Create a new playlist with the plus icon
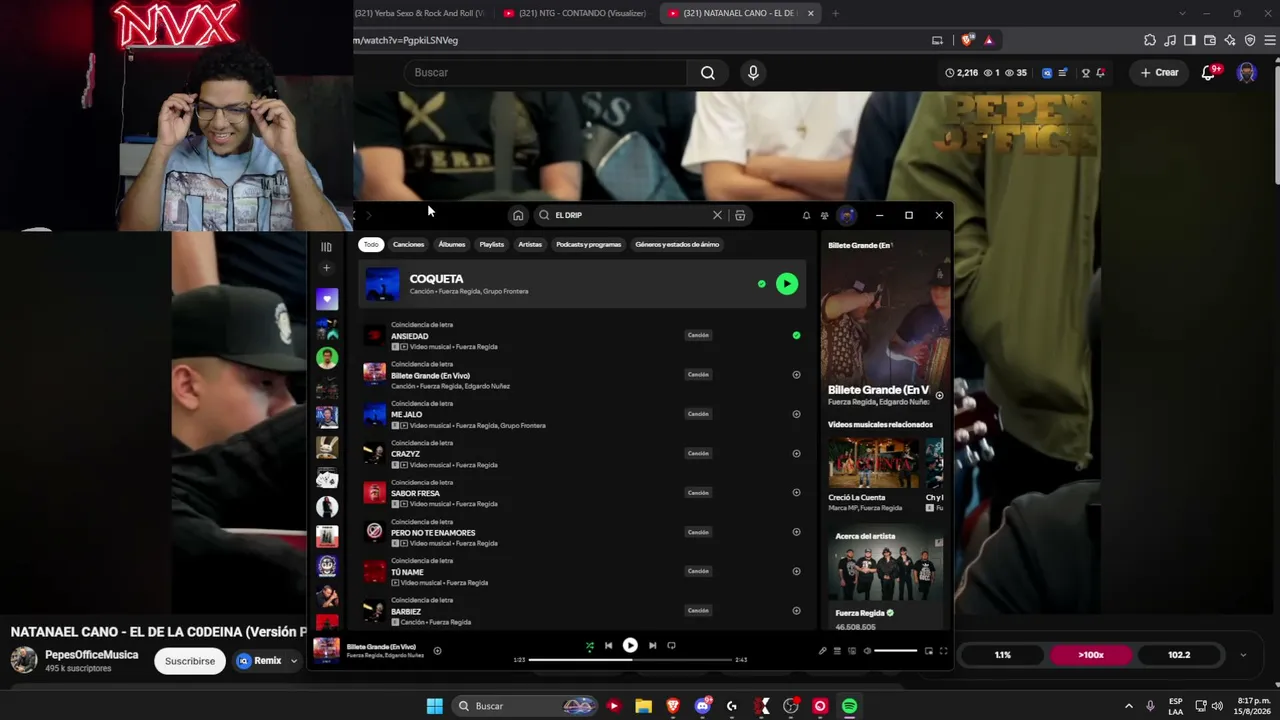1280x720 pixels. click(x=326, y=268)
